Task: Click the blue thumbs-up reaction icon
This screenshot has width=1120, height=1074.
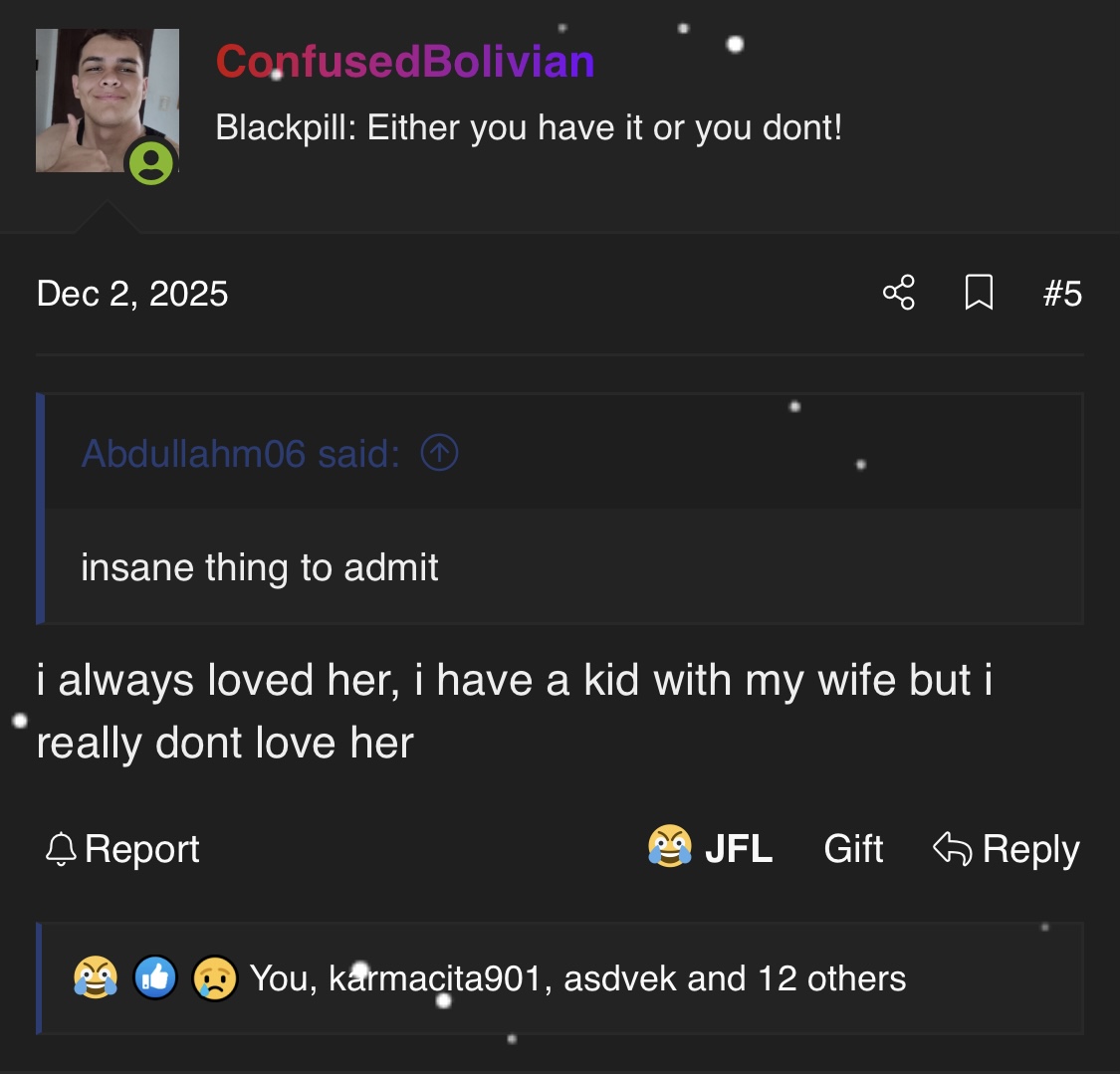Action: 155,977
